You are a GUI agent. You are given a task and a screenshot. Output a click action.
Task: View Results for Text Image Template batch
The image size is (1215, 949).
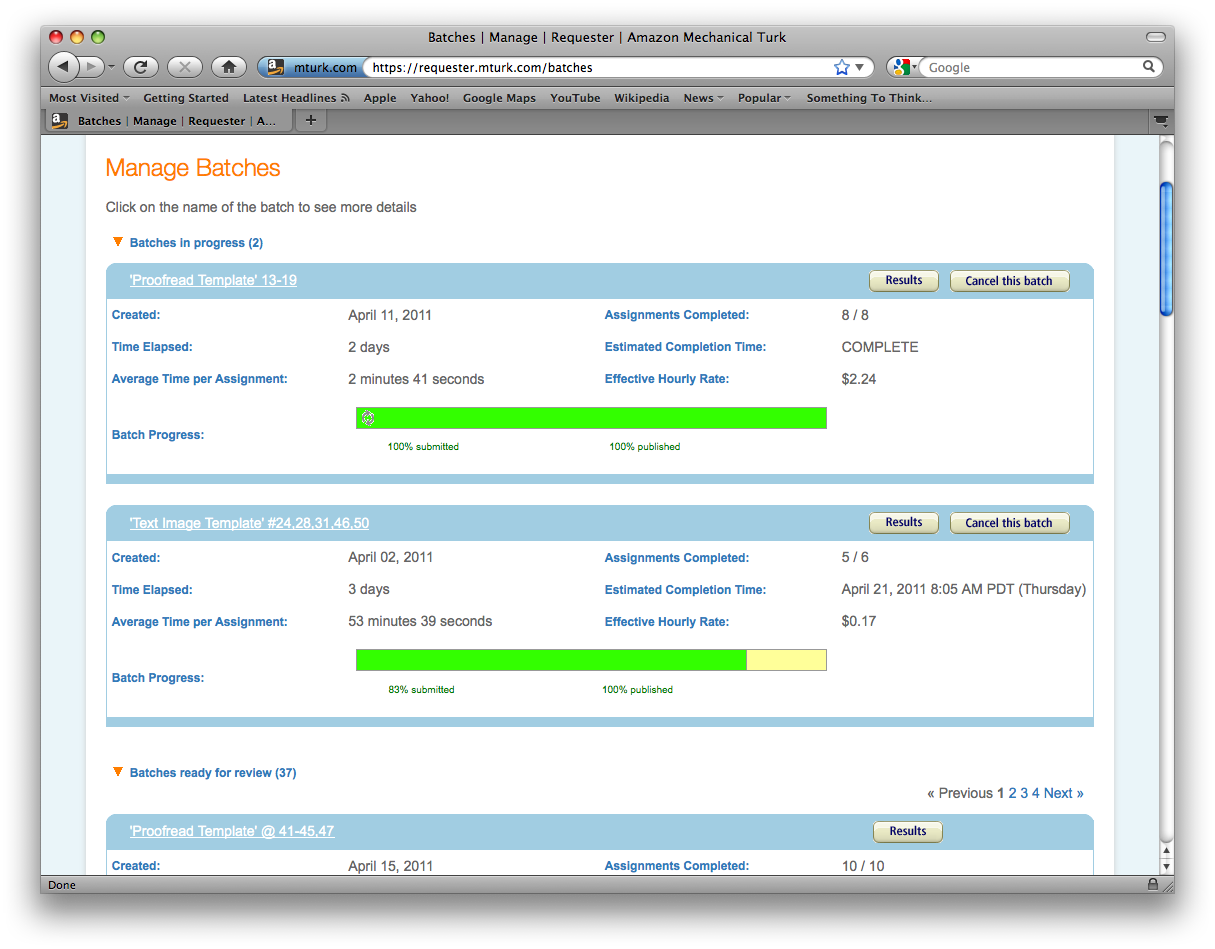pos(904,523)
